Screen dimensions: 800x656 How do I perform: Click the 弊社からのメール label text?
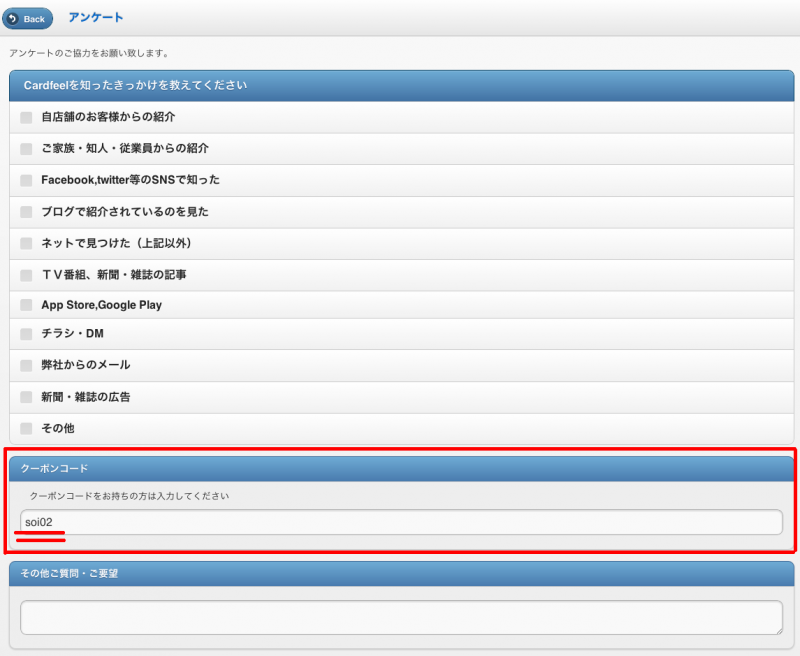coord(86,365)
